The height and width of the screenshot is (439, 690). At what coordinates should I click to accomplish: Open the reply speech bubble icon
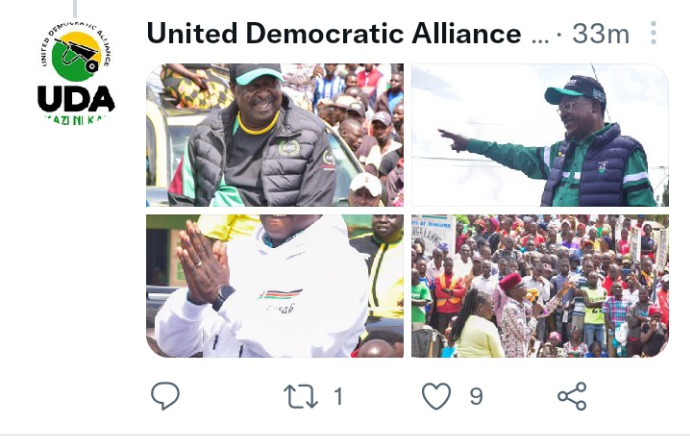[x=165, y=396]
